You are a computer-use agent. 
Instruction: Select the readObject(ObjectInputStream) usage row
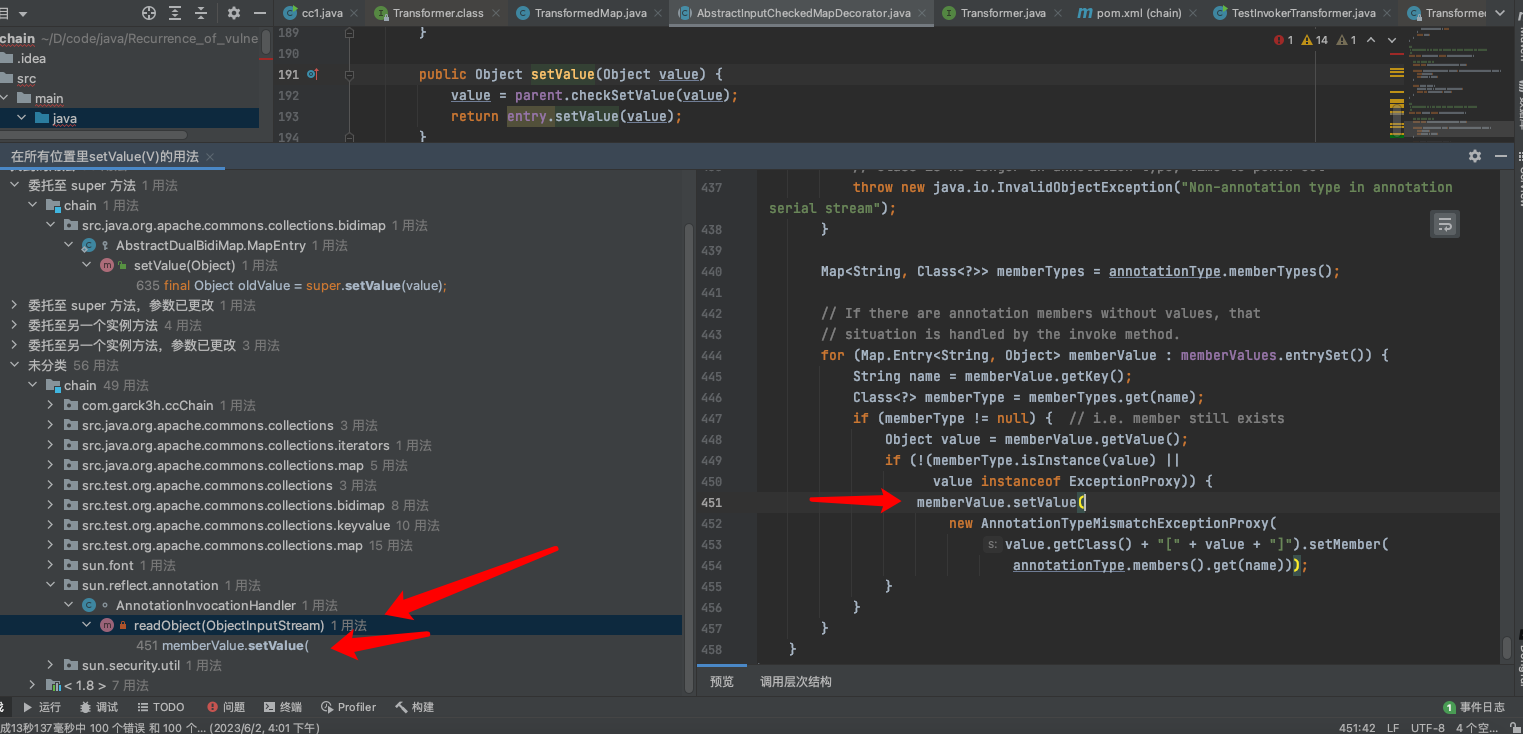click(340, 625)
